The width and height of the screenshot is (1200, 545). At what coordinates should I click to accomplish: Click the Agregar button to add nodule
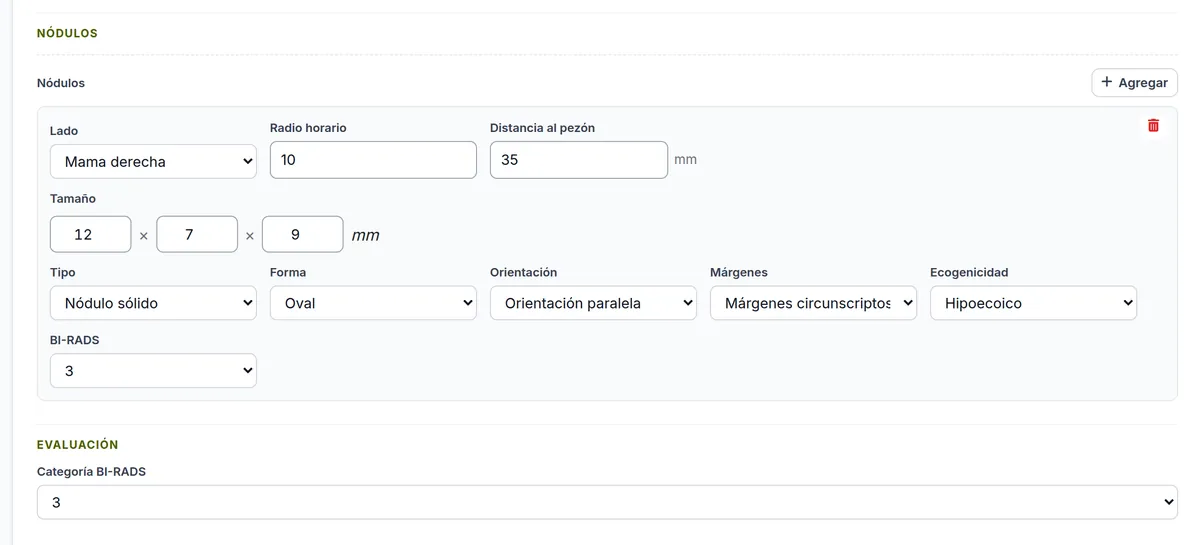pyautogui.click(x=1134, y=82)
